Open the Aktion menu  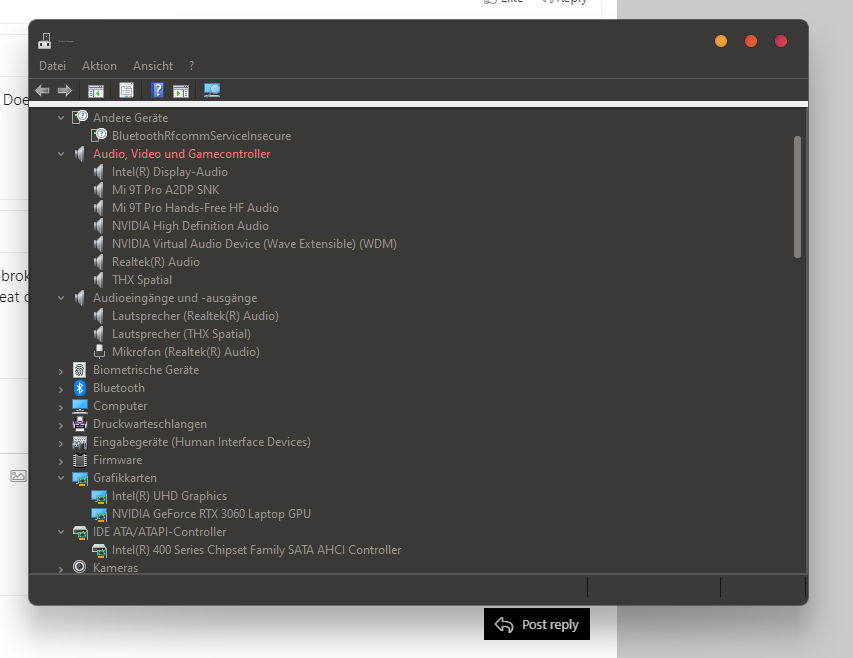click(99, 66)
